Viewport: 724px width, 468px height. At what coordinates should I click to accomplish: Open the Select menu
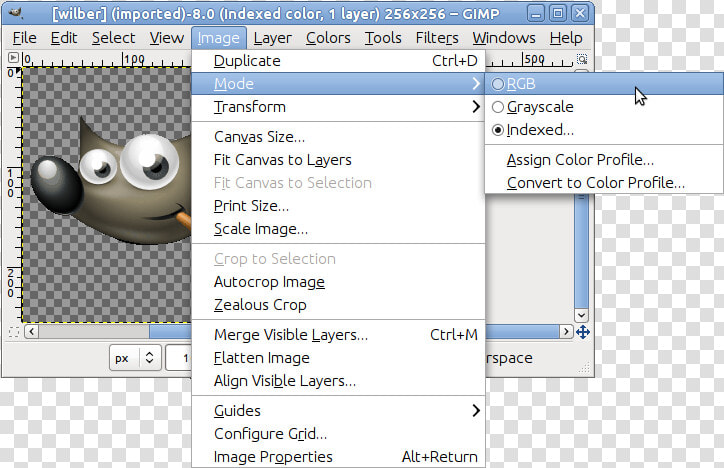[114, 38]
